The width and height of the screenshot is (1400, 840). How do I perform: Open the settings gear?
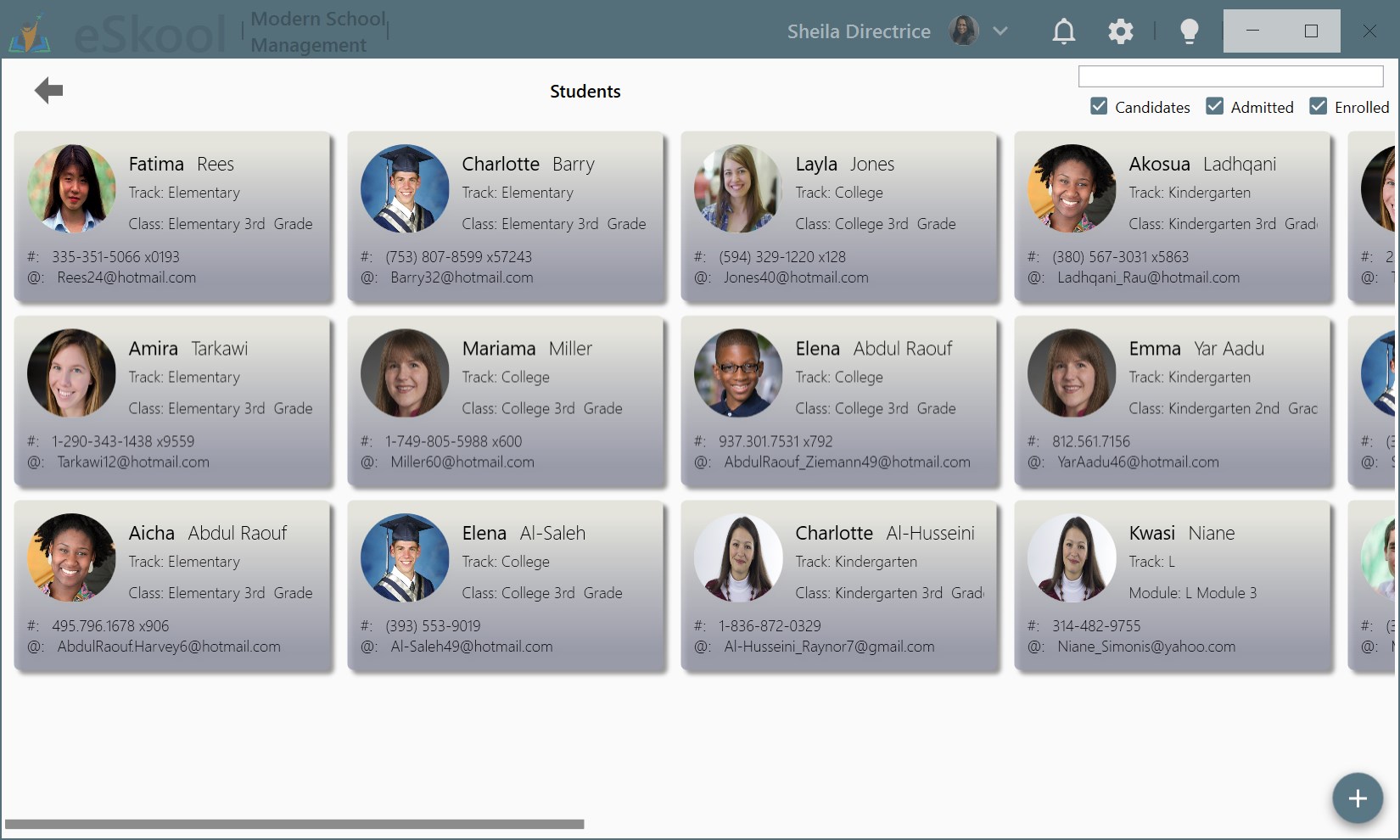pos(1120,31)
